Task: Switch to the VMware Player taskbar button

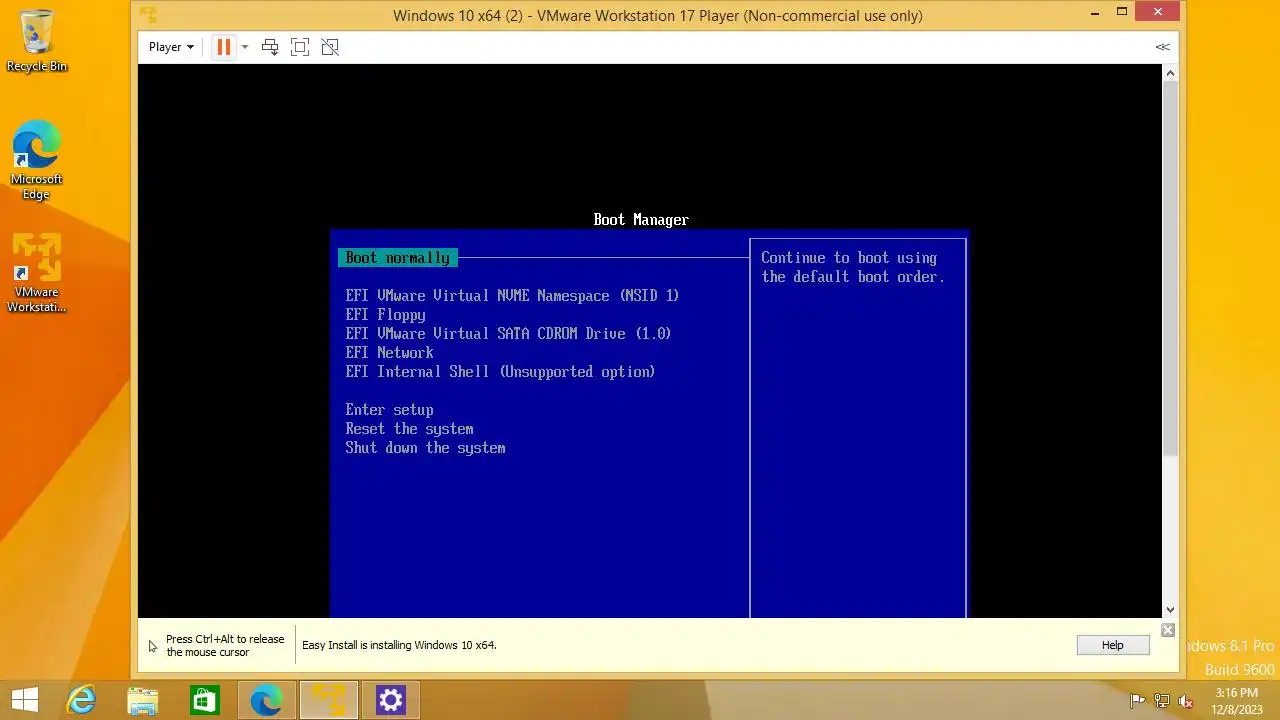Action: (x=329, y=700)
